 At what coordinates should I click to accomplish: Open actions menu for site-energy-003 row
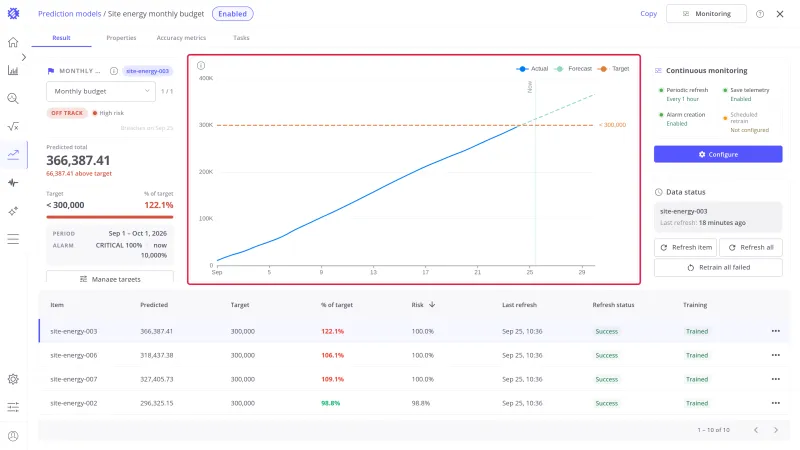click(x=776, y=331)
